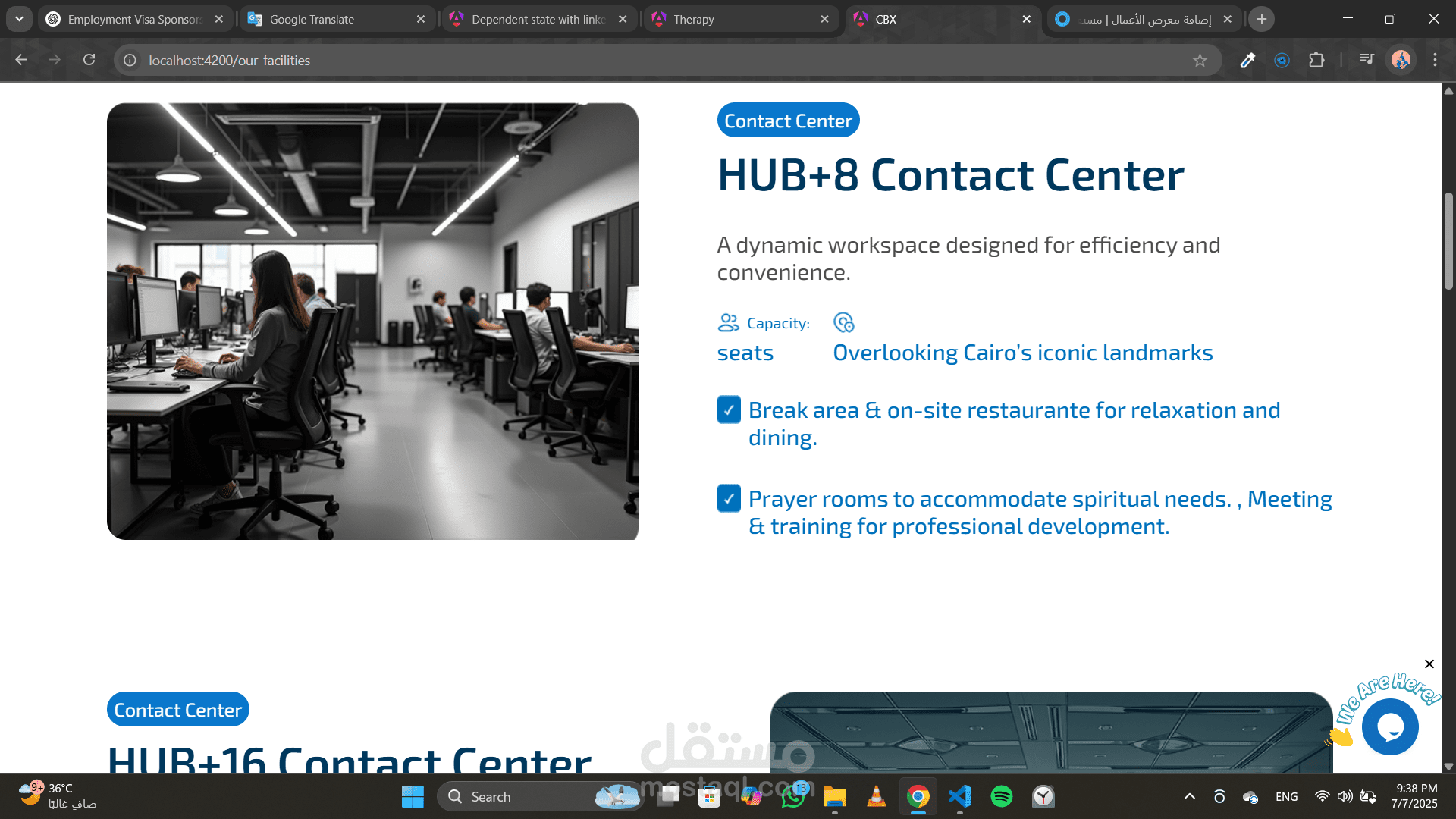Open the Chrome extensions puzzle menu
This screenshot has width=1456, height=819.
click(1316, 60)
